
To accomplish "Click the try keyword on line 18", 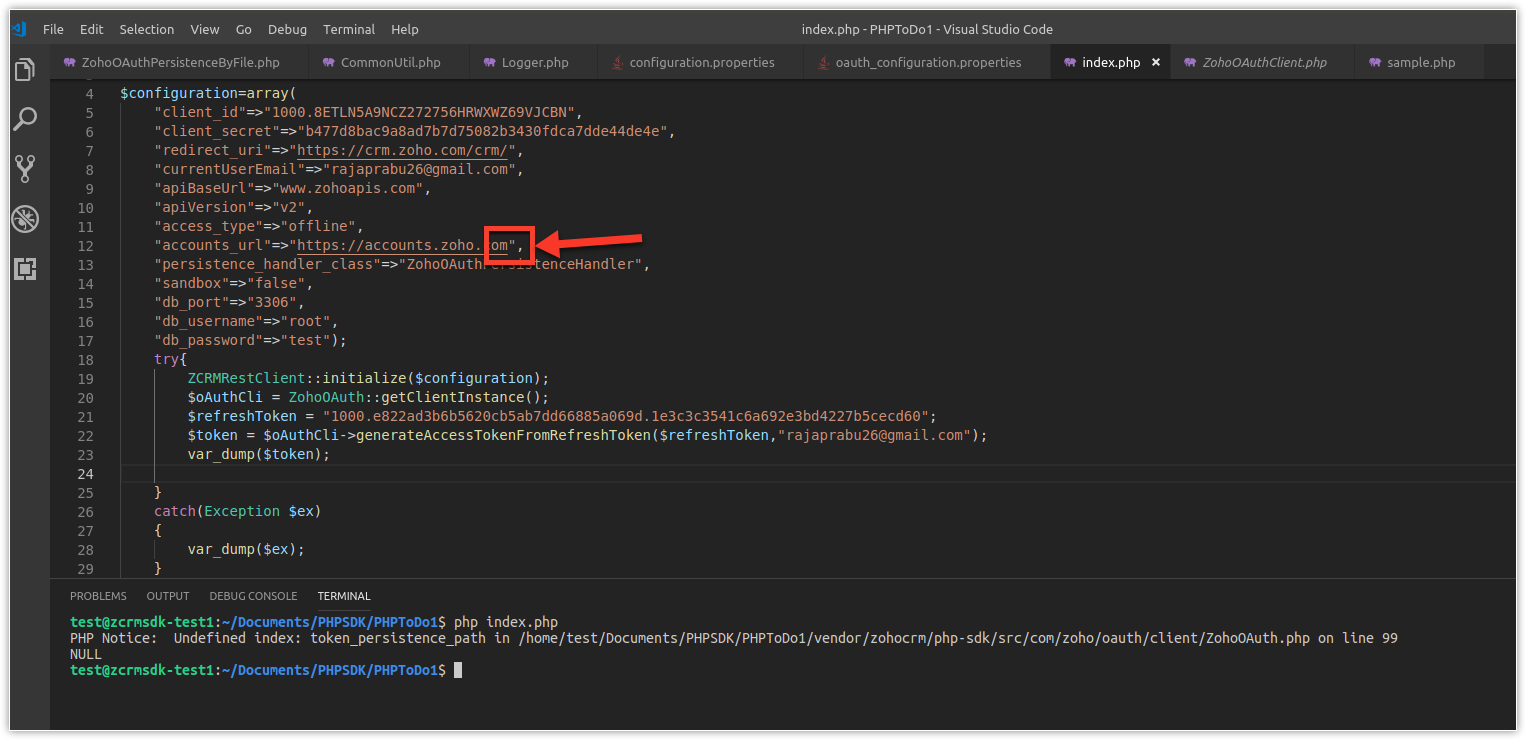I will [x=166, y=359].
